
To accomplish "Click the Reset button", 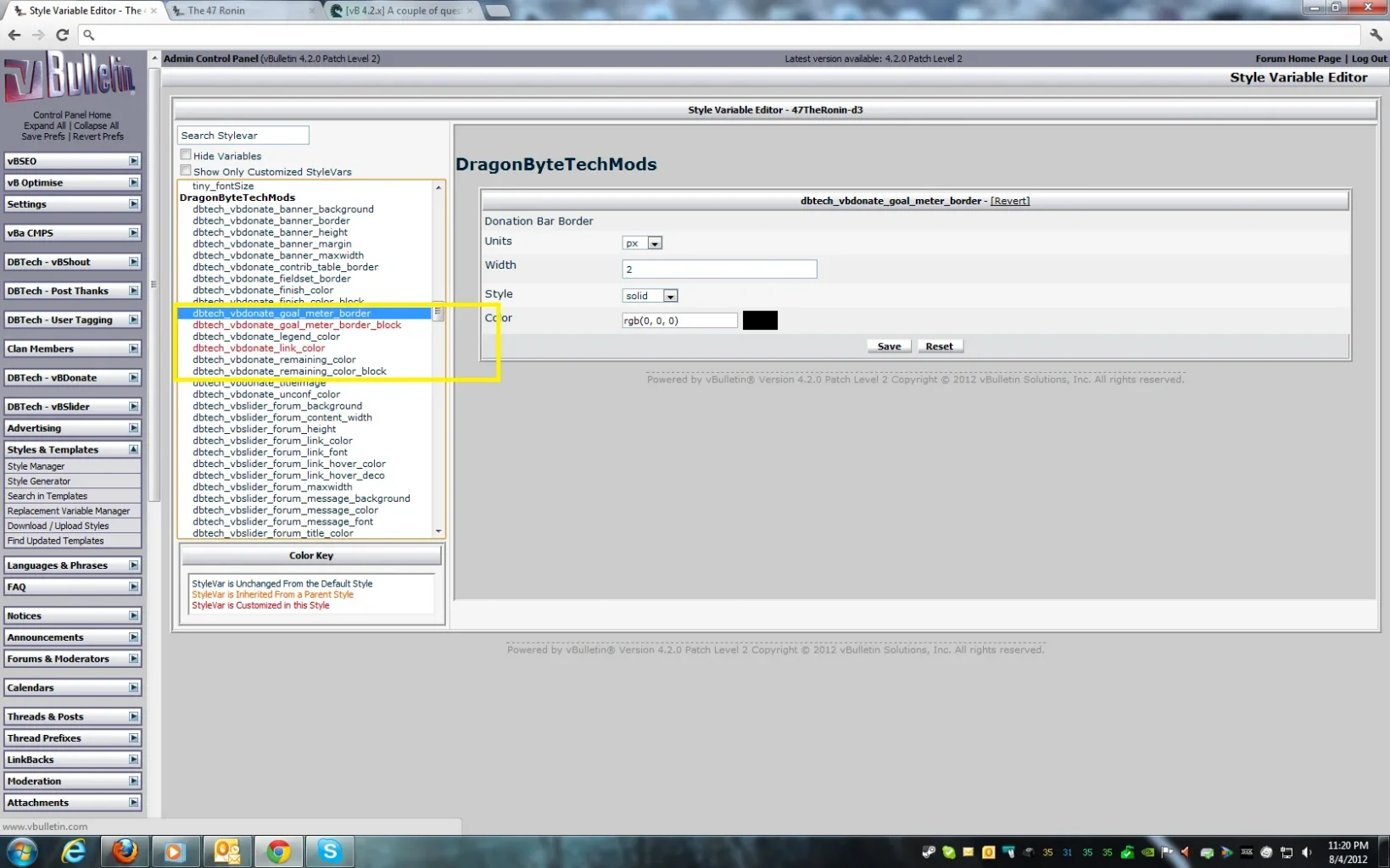I will [x=939, y=347].
